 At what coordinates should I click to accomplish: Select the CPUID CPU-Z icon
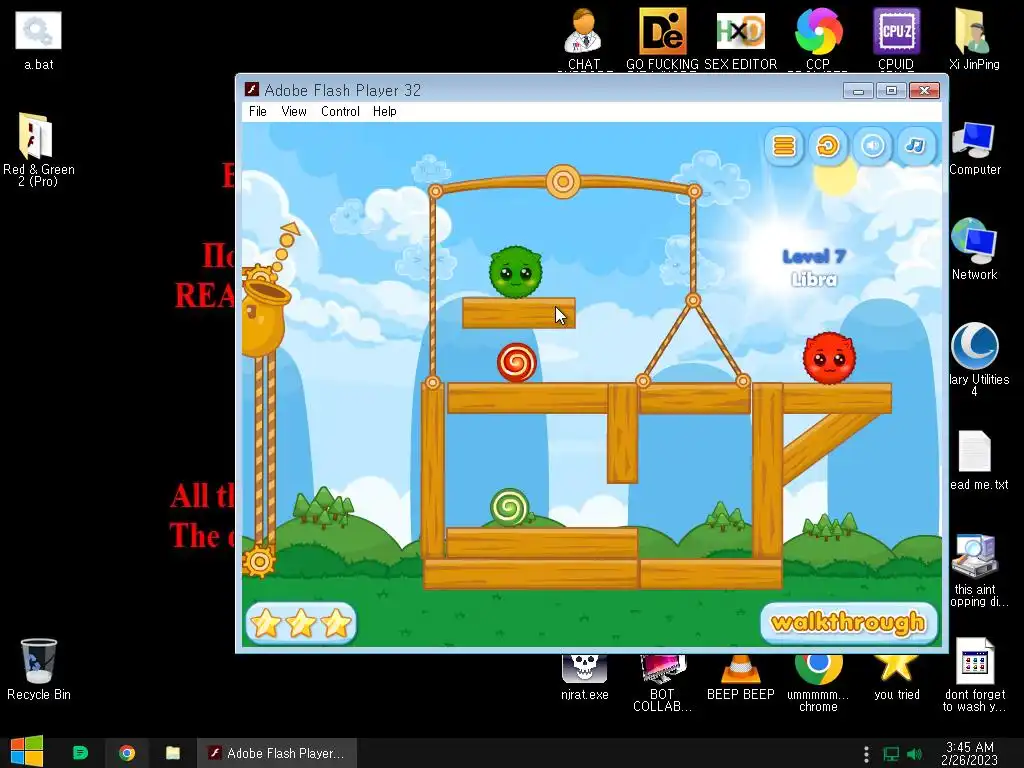(x=896, y=39)
